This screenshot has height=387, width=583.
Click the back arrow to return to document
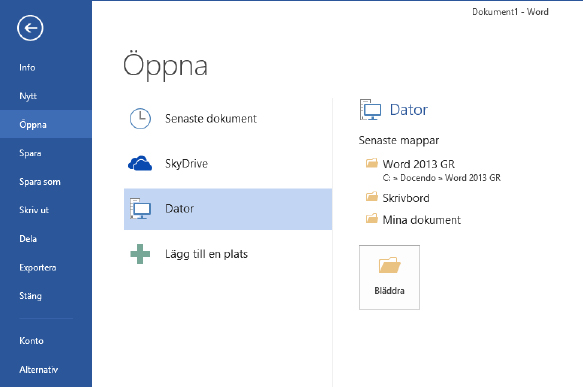pos(30,28)
